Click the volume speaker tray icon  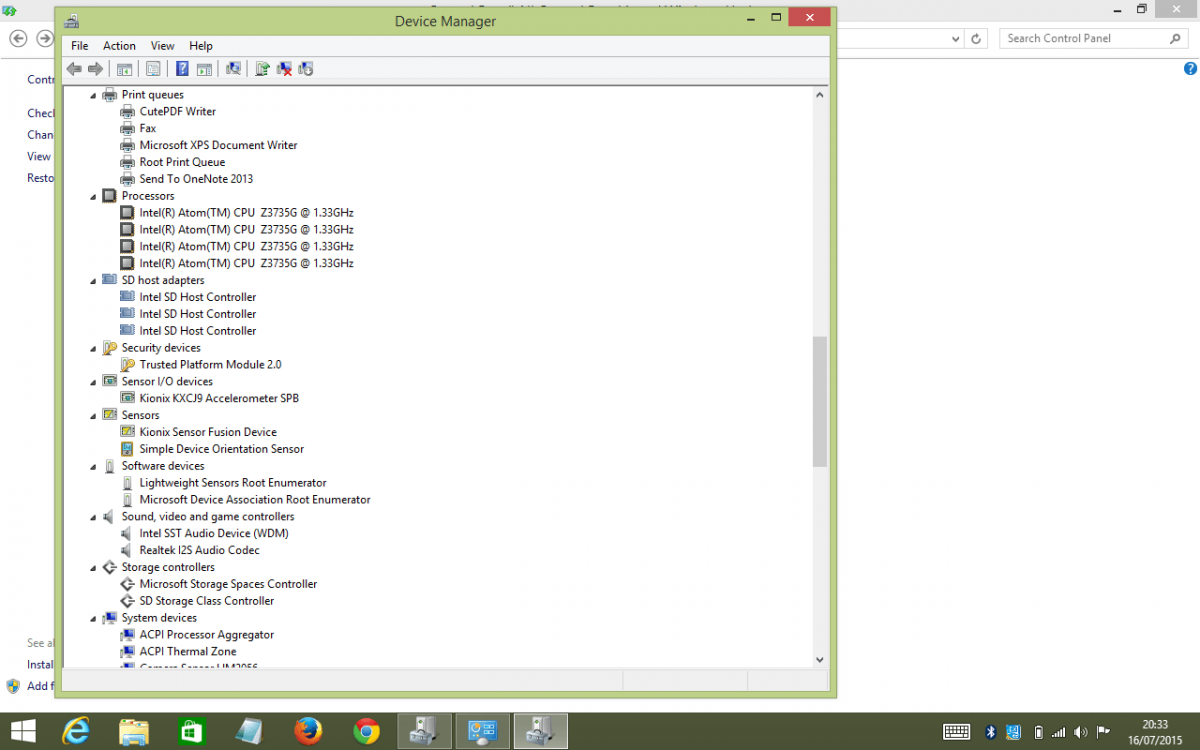pyautogui.click(x=1082, y=731)
